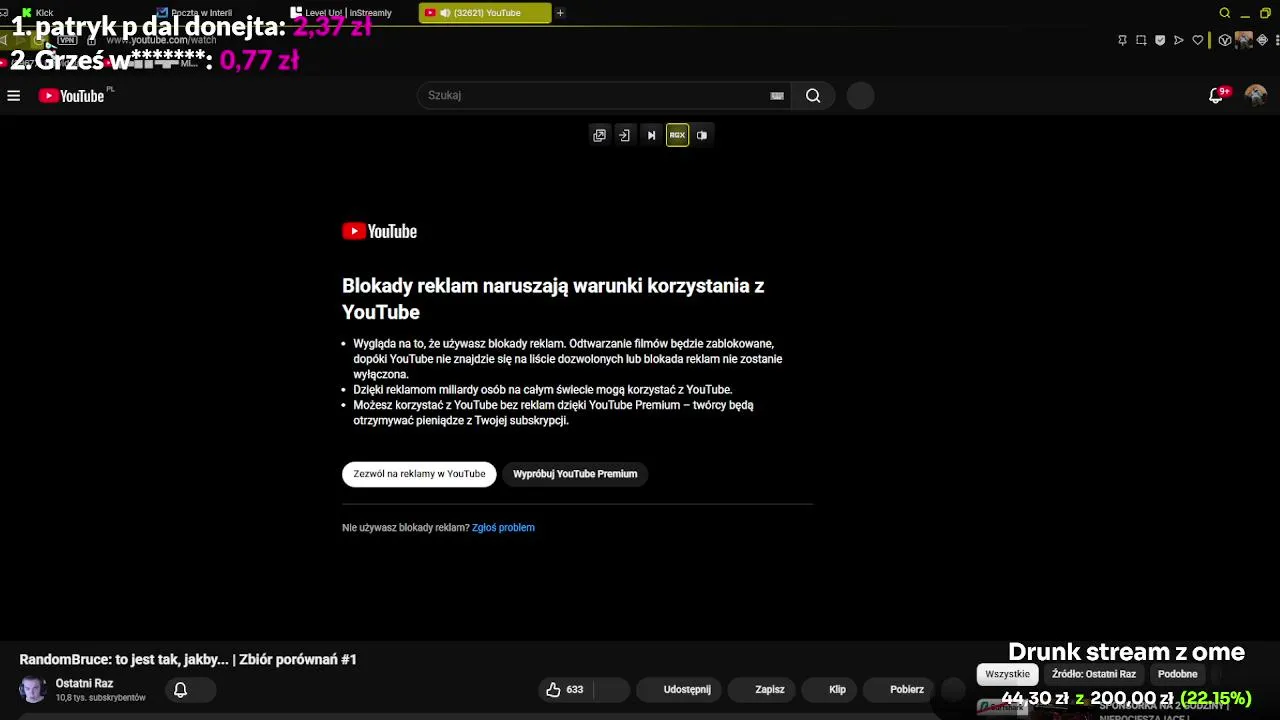Screen dimensions: 1280x720
Task: Click the pin icon in browser toolbar
Action: click(1122, 40)
